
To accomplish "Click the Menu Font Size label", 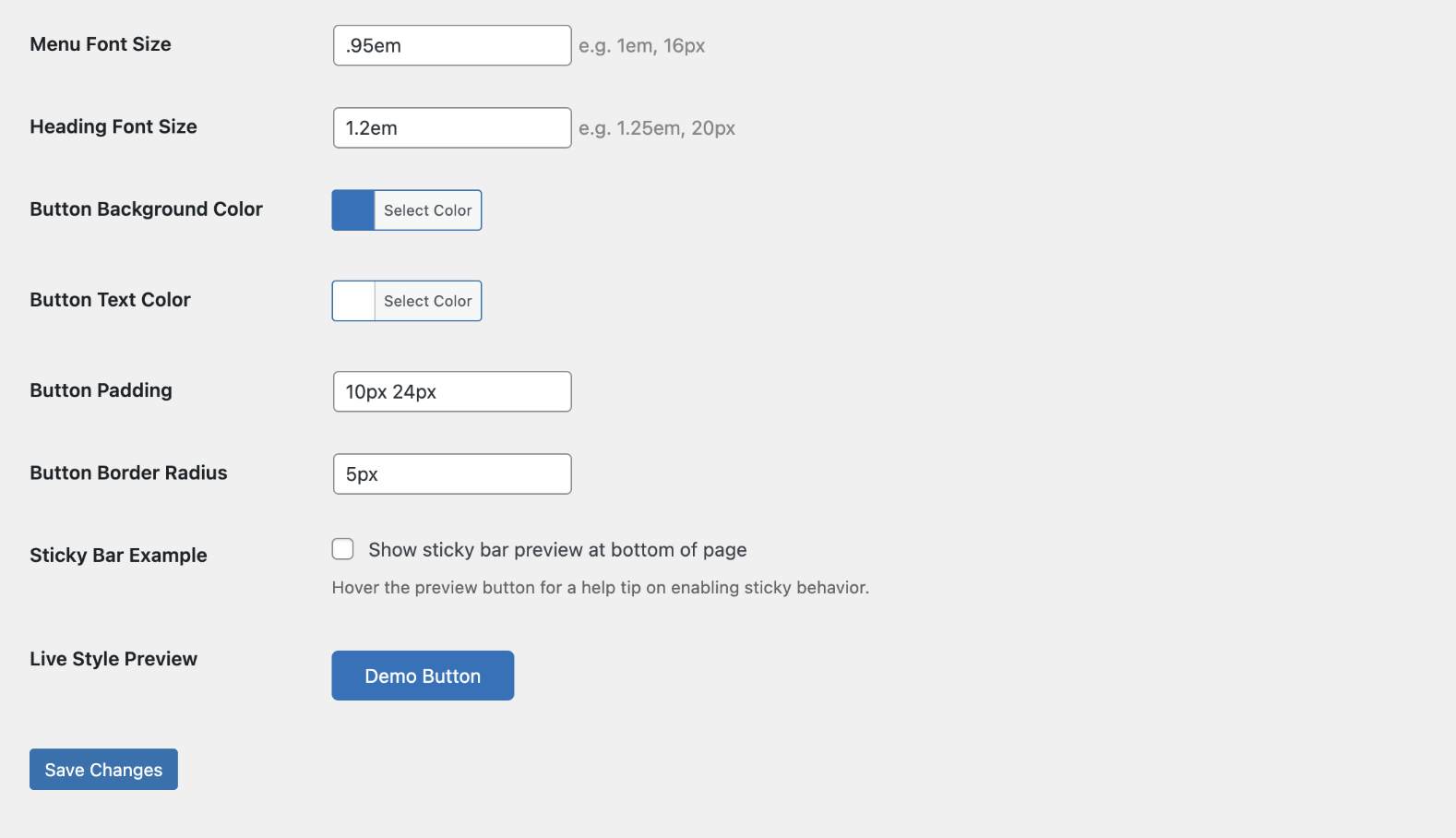I will point(101,44).
